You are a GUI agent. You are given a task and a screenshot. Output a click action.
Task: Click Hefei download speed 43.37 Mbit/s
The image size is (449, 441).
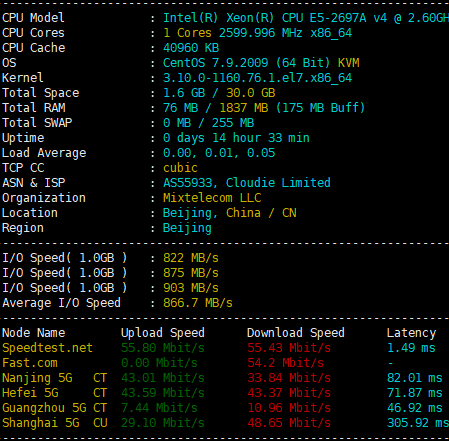pos(289,393)
